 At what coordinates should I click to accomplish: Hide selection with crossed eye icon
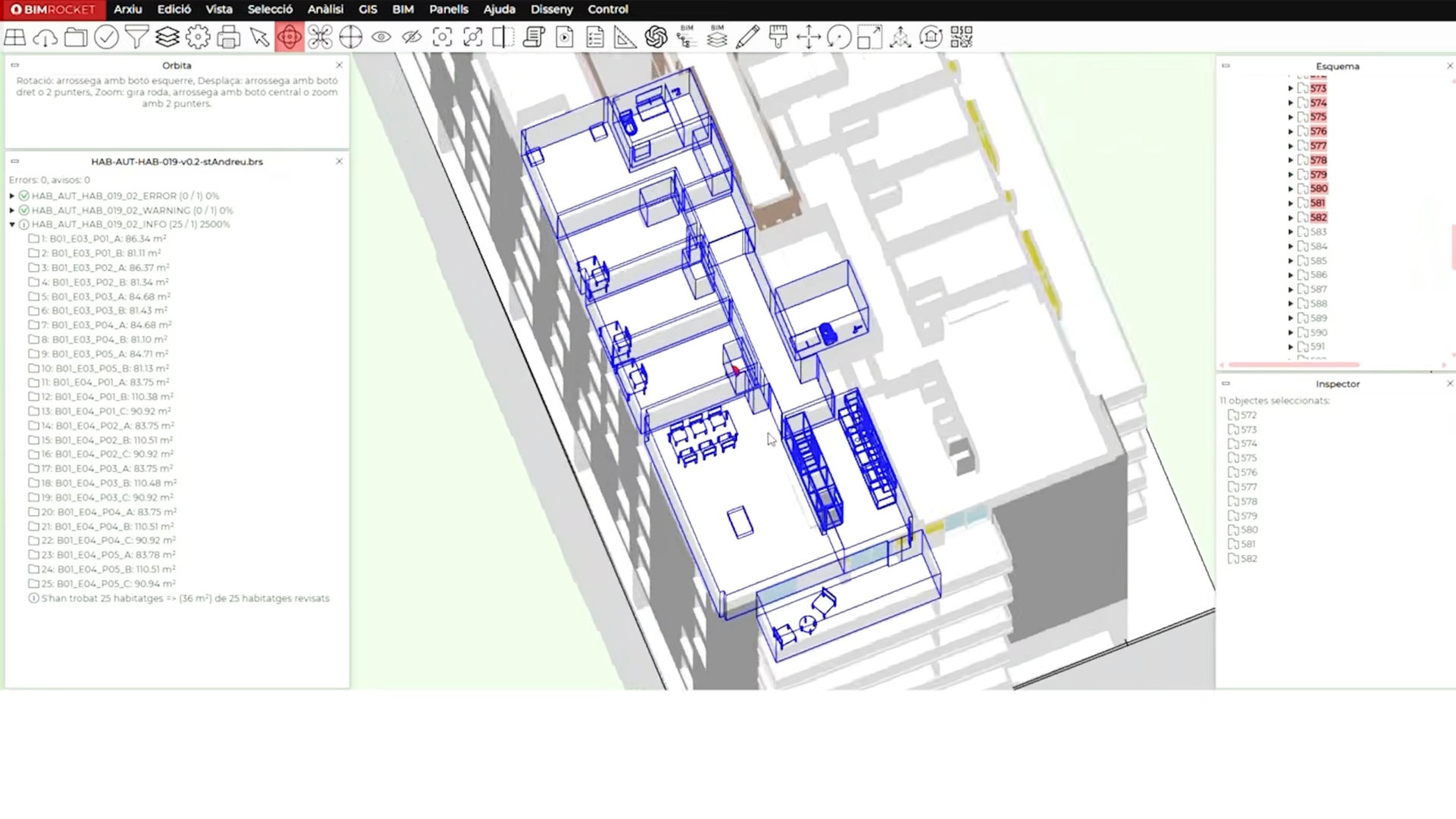(412, 37)
